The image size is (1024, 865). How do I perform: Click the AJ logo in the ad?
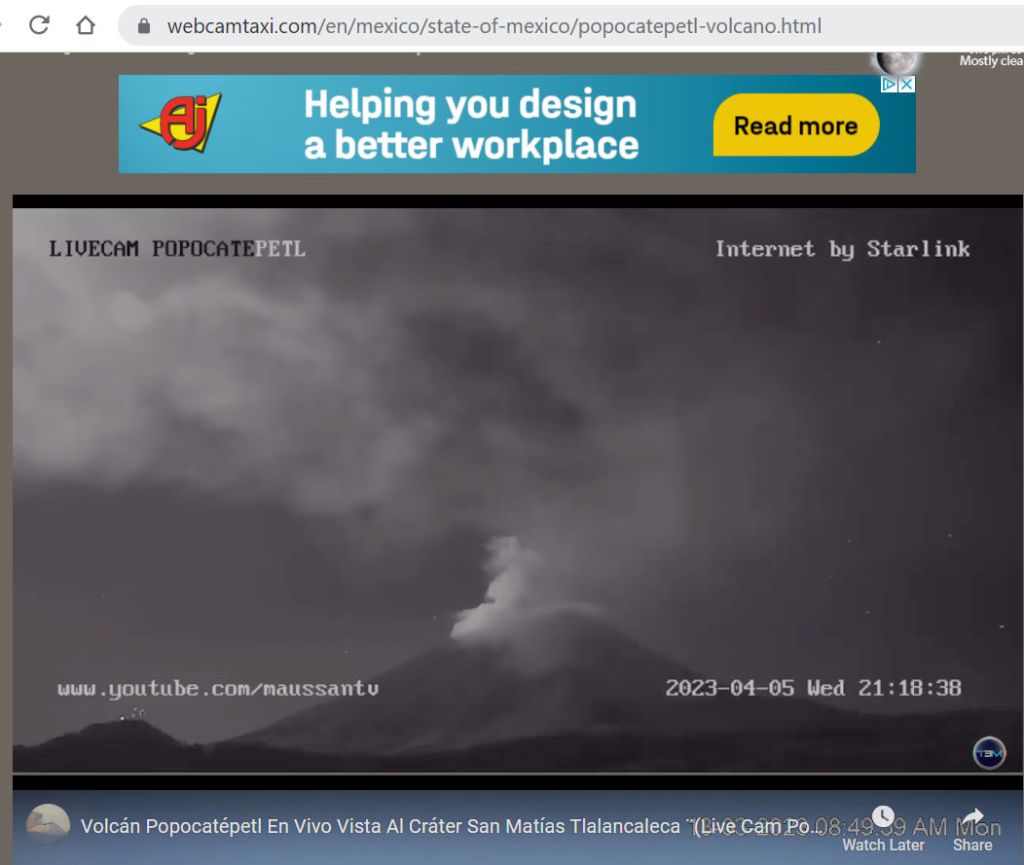tap(180, 123)
